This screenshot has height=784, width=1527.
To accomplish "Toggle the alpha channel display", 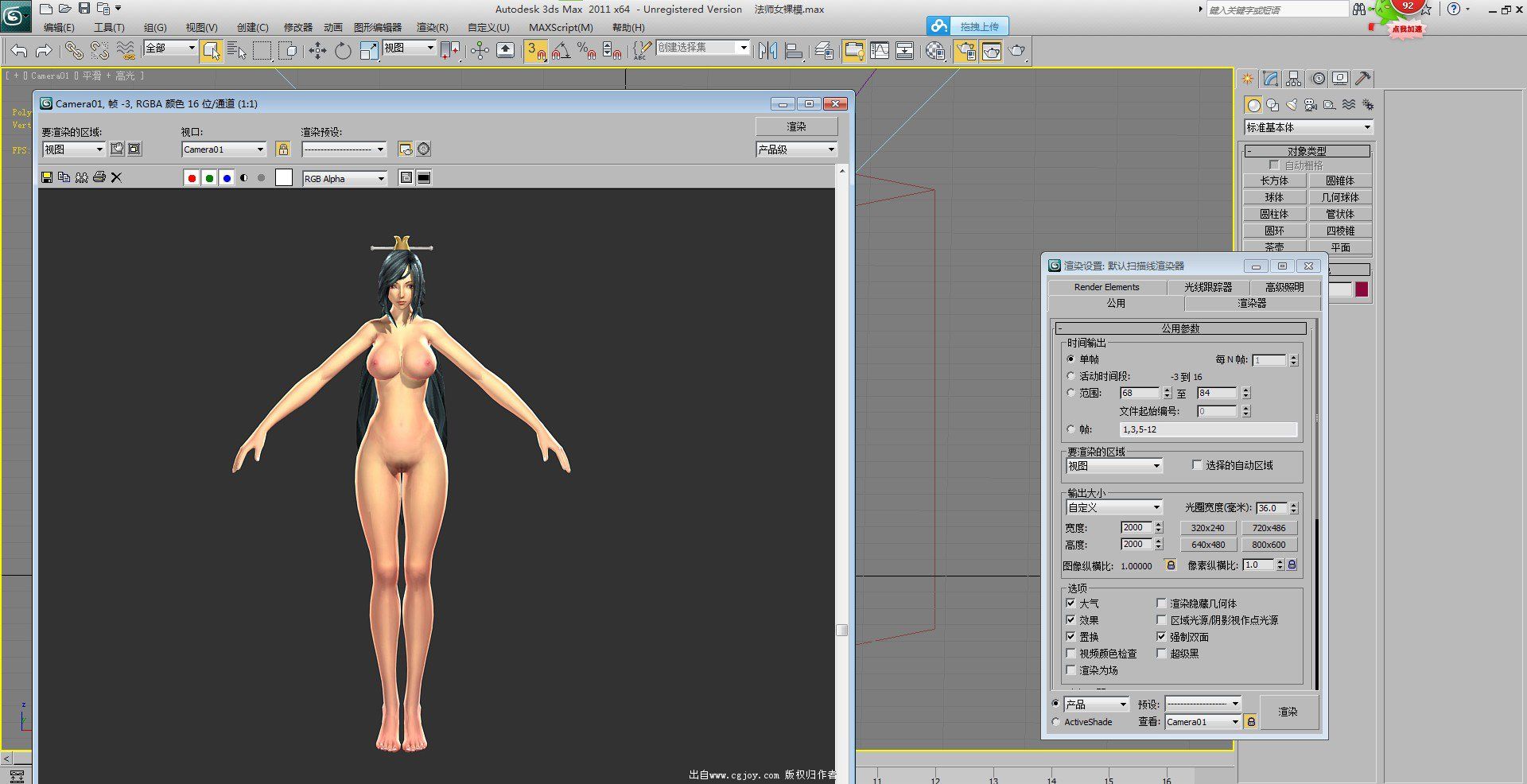I will point(244,178).
